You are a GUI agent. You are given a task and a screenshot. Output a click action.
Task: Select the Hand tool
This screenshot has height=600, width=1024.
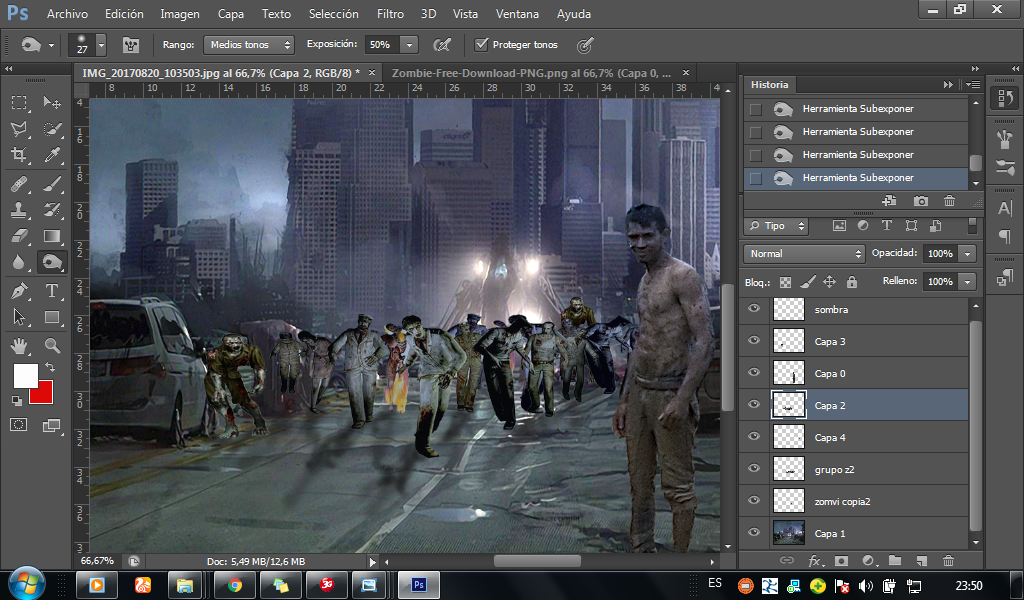coord(19,346)
